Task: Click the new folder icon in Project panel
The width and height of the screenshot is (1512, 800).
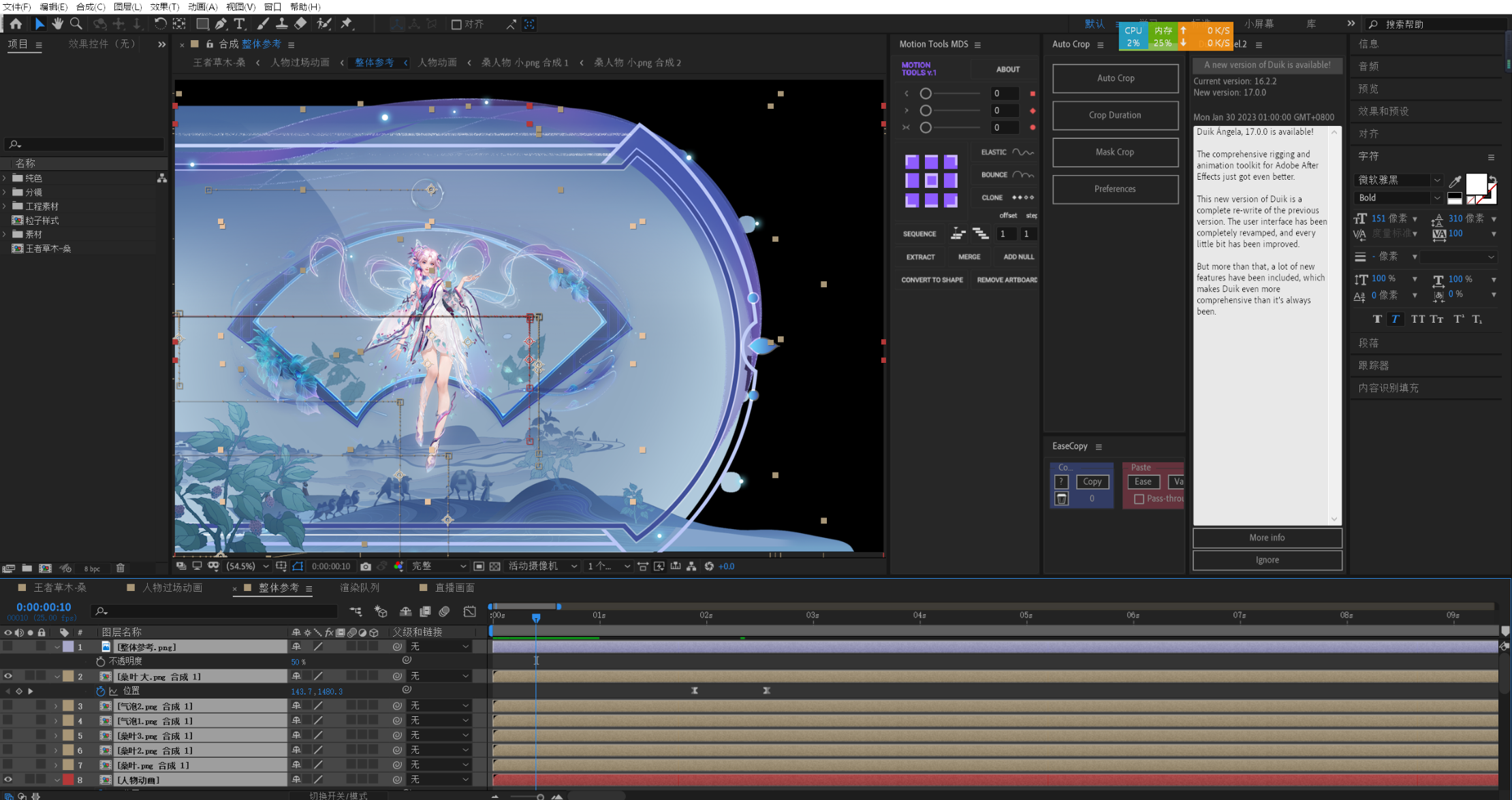Action: [27, 568]
